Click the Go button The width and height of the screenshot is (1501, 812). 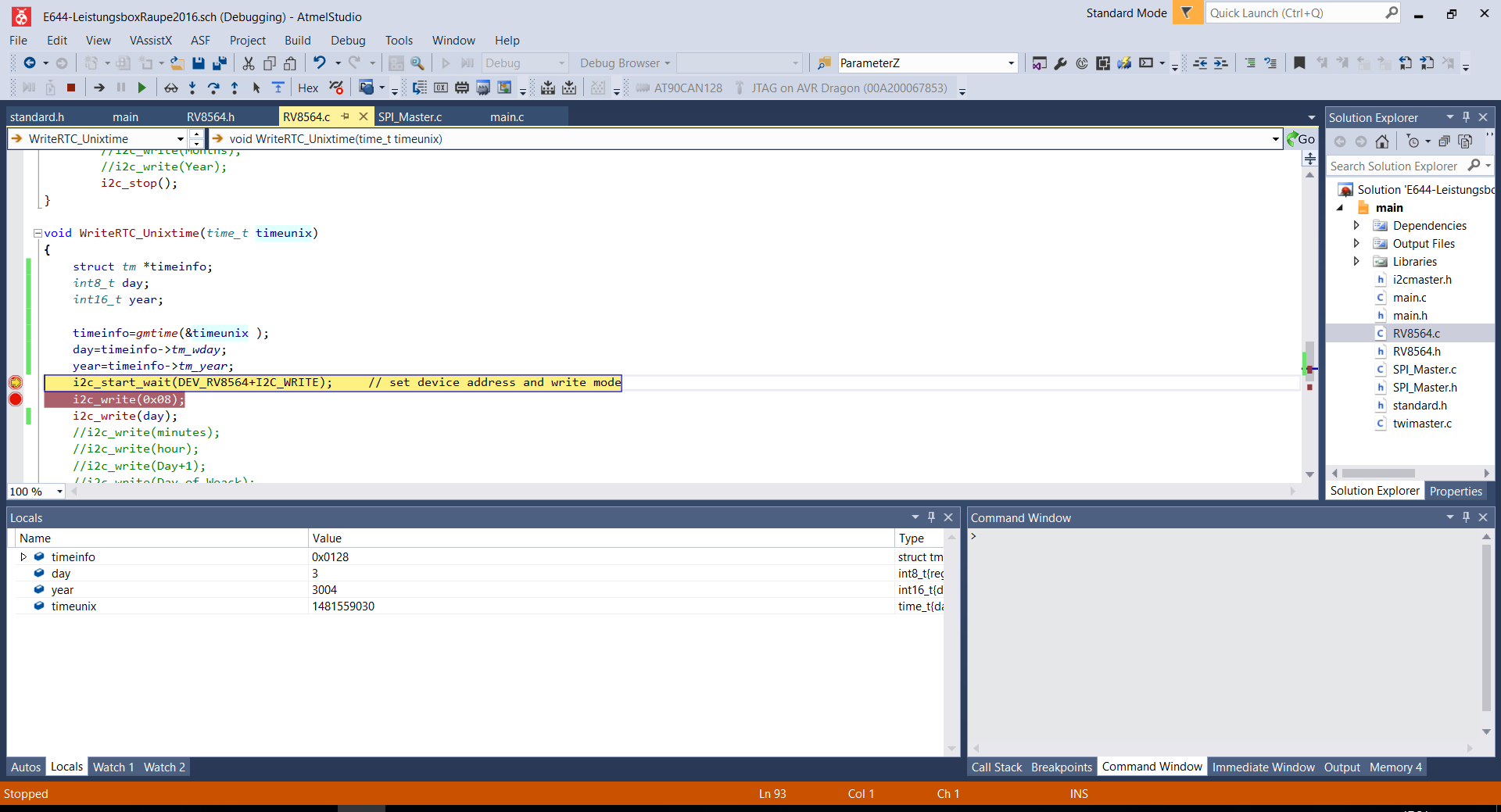pos(1302,139)
